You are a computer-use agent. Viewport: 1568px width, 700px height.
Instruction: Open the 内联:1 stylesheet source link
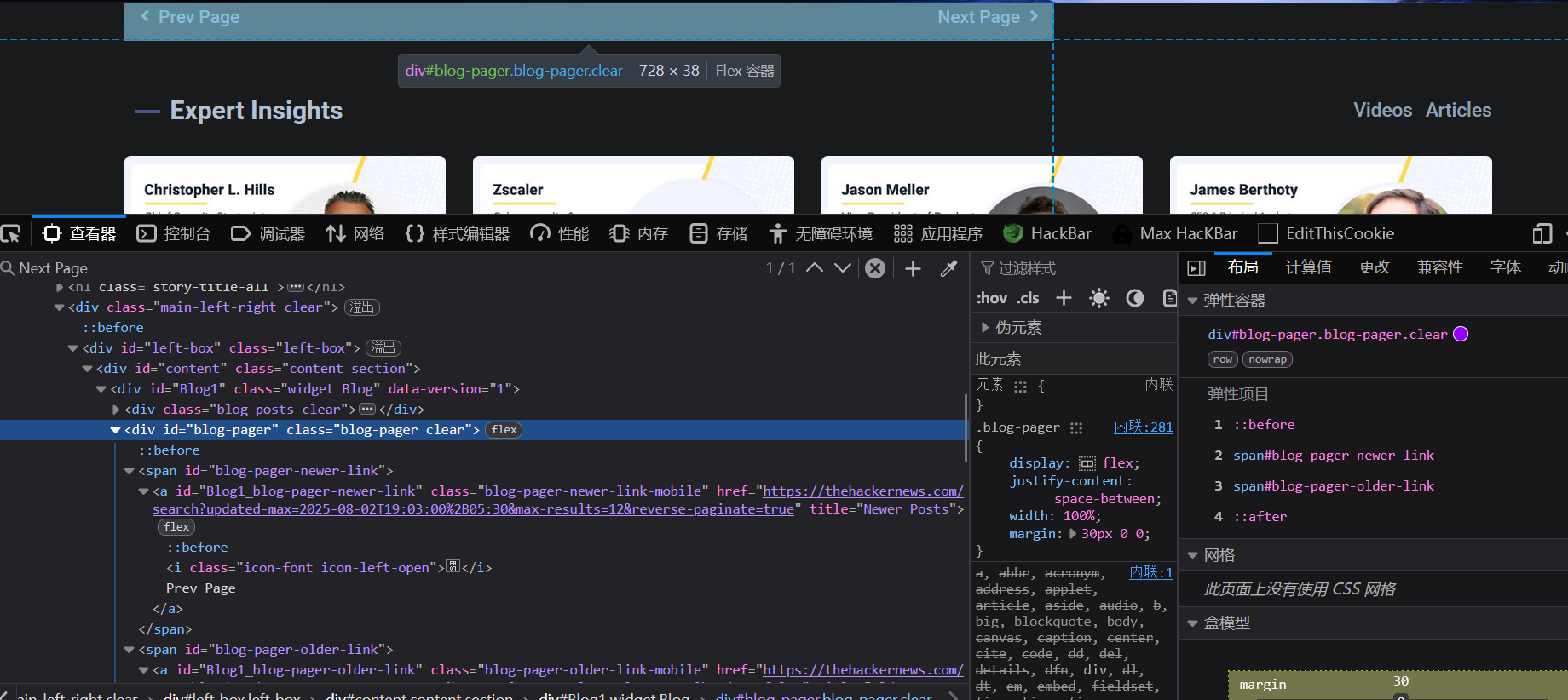tap(1151, 572)
